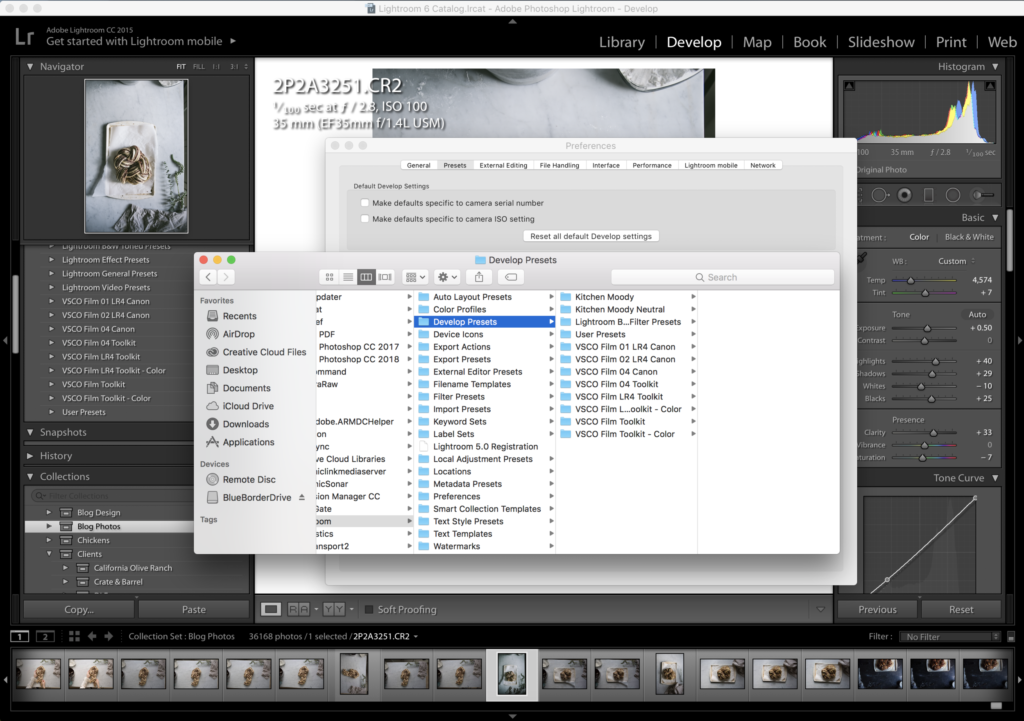Click the Previous button
This screenshot has width=1024, height=721.
pos(877,609)
